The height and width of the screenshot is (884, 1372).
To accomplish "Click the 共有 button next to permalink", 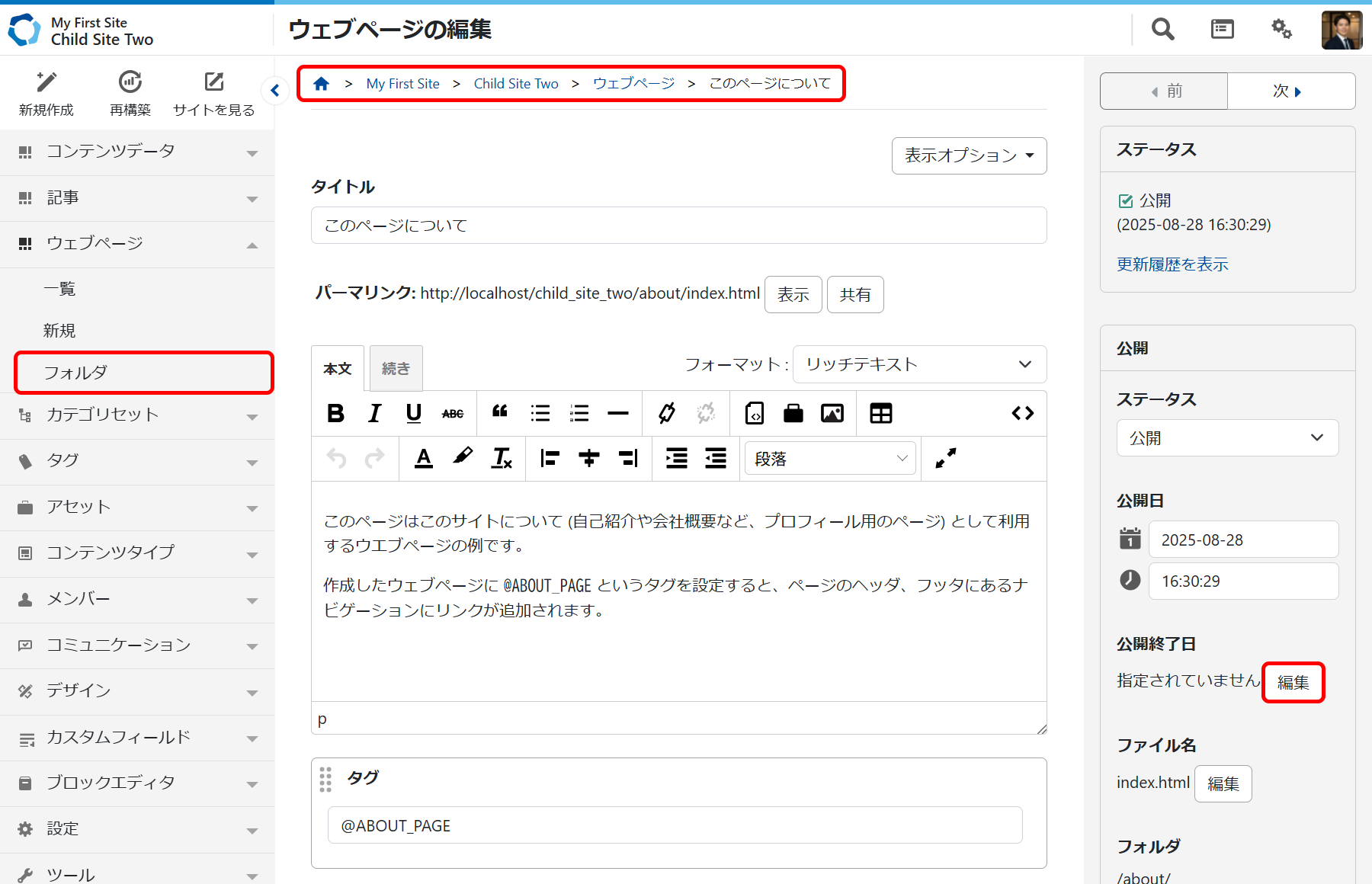I will [855, 295].
